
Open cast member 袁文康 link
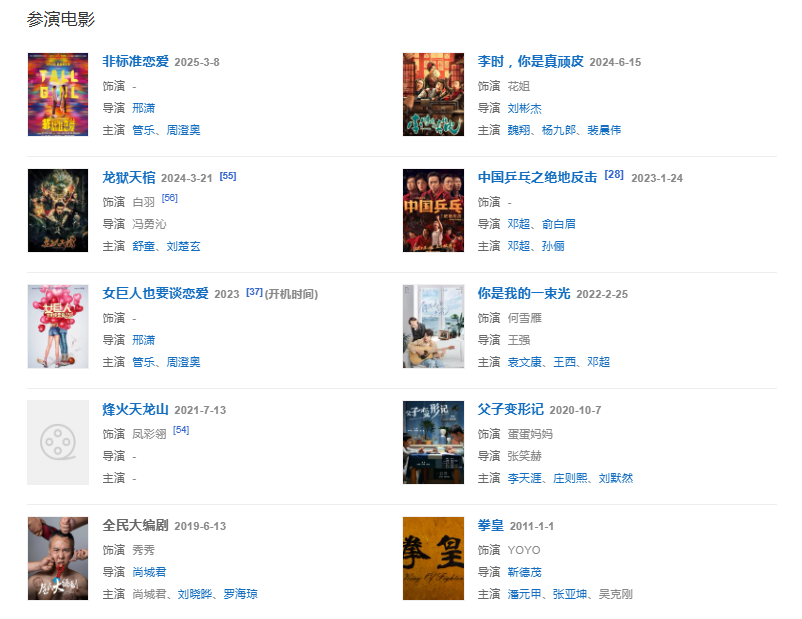[524, 362]
